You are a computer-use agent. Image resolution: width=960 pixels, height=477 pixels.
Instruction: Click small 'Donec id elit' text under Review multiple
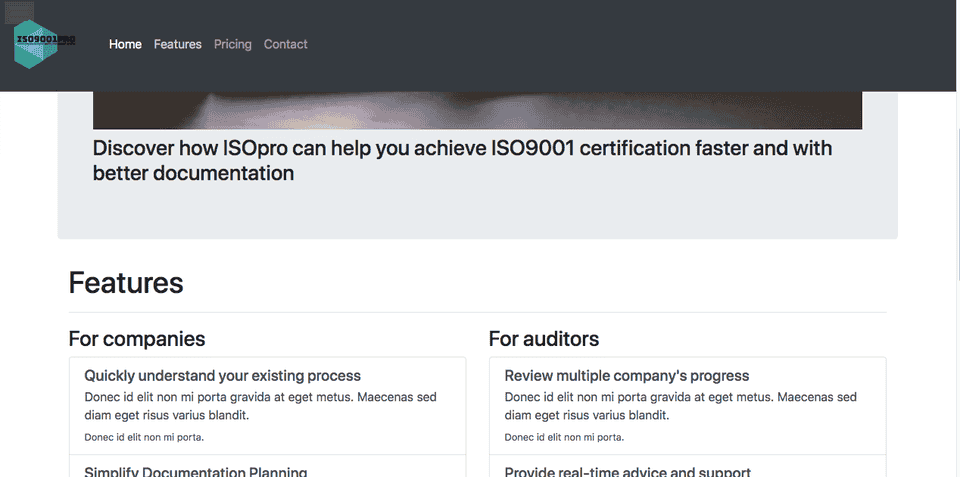(564, 437)
